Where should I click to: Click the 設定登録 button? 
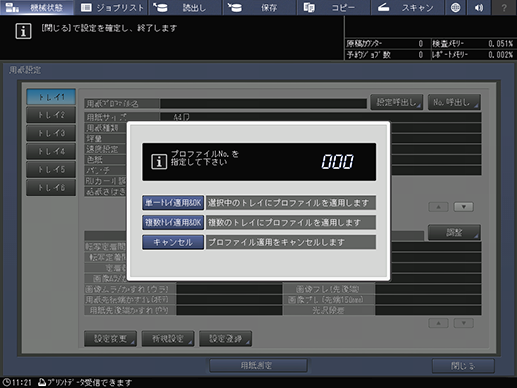[x=225, y=339]
